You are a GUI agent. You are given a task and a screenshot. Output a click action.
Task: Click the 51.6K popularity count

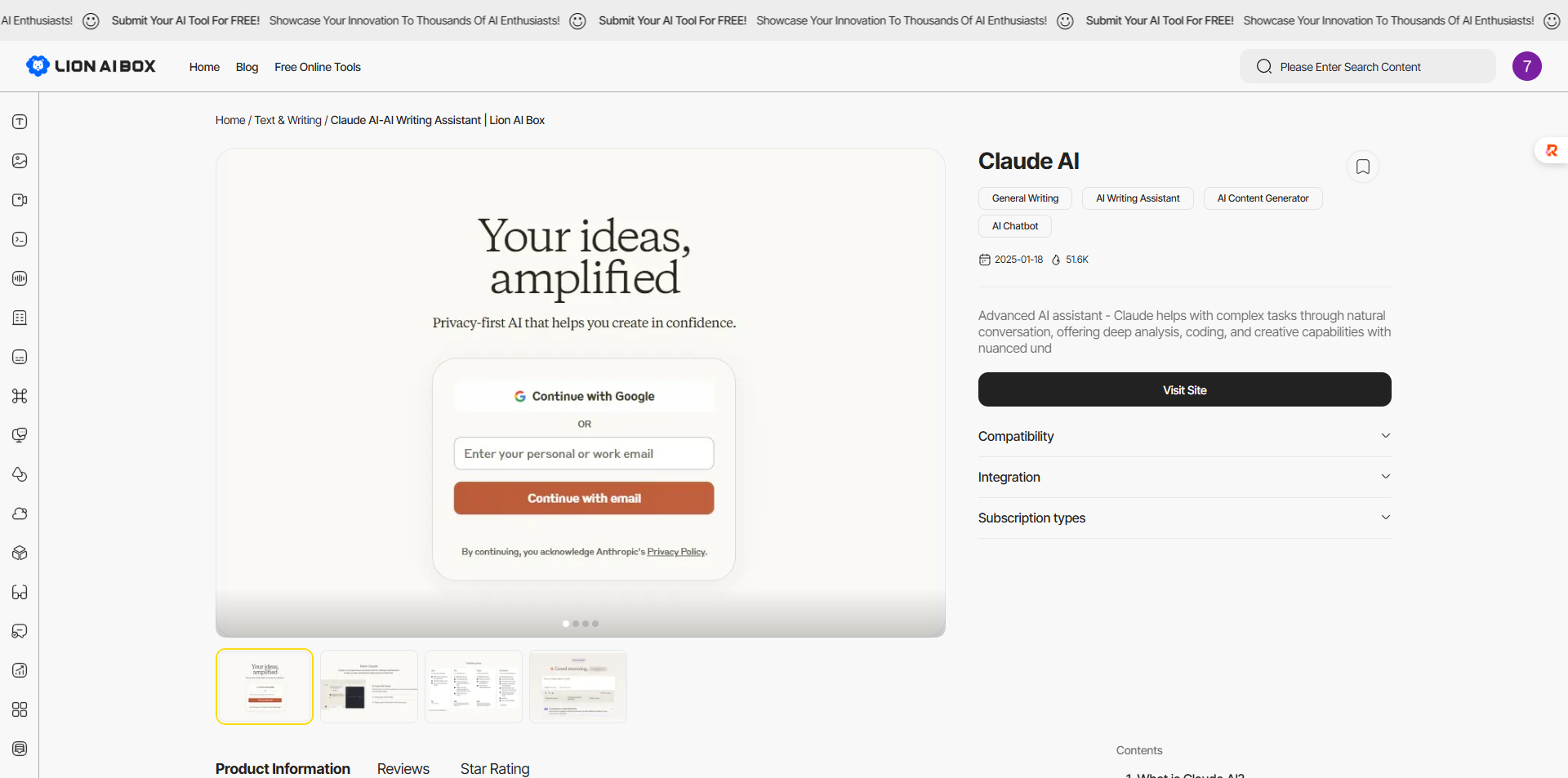coord(1077,260)
